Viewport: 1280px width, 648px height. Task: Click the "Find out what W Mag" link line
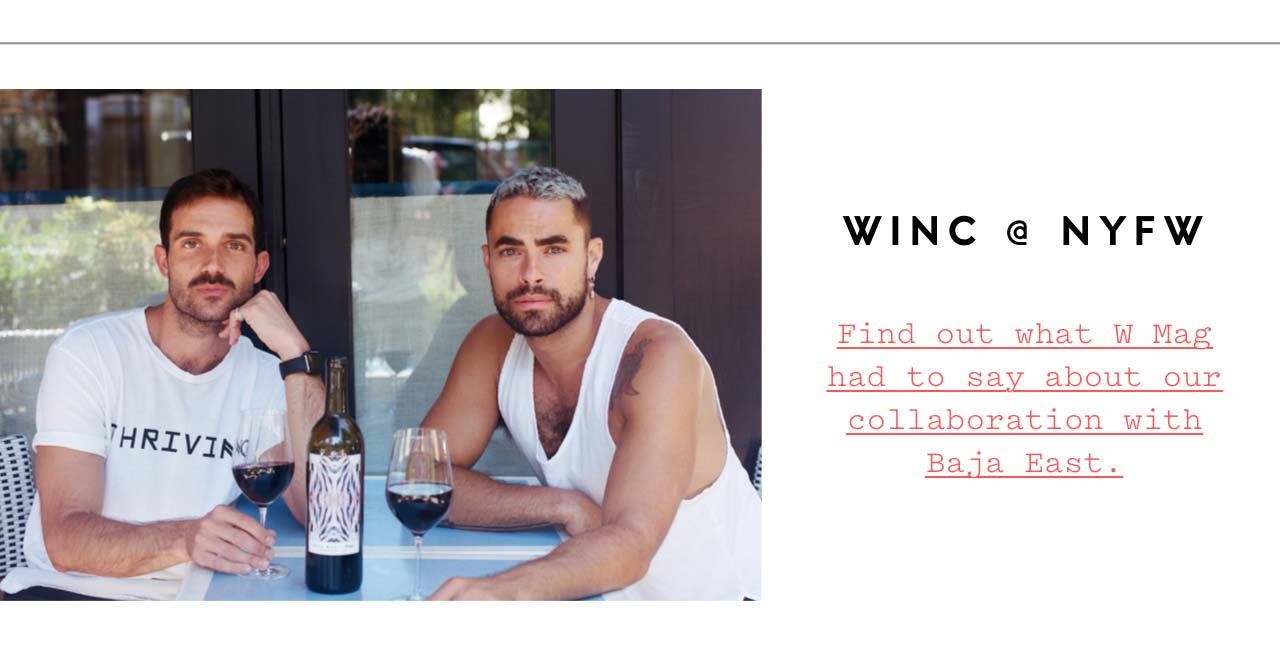1024,334
